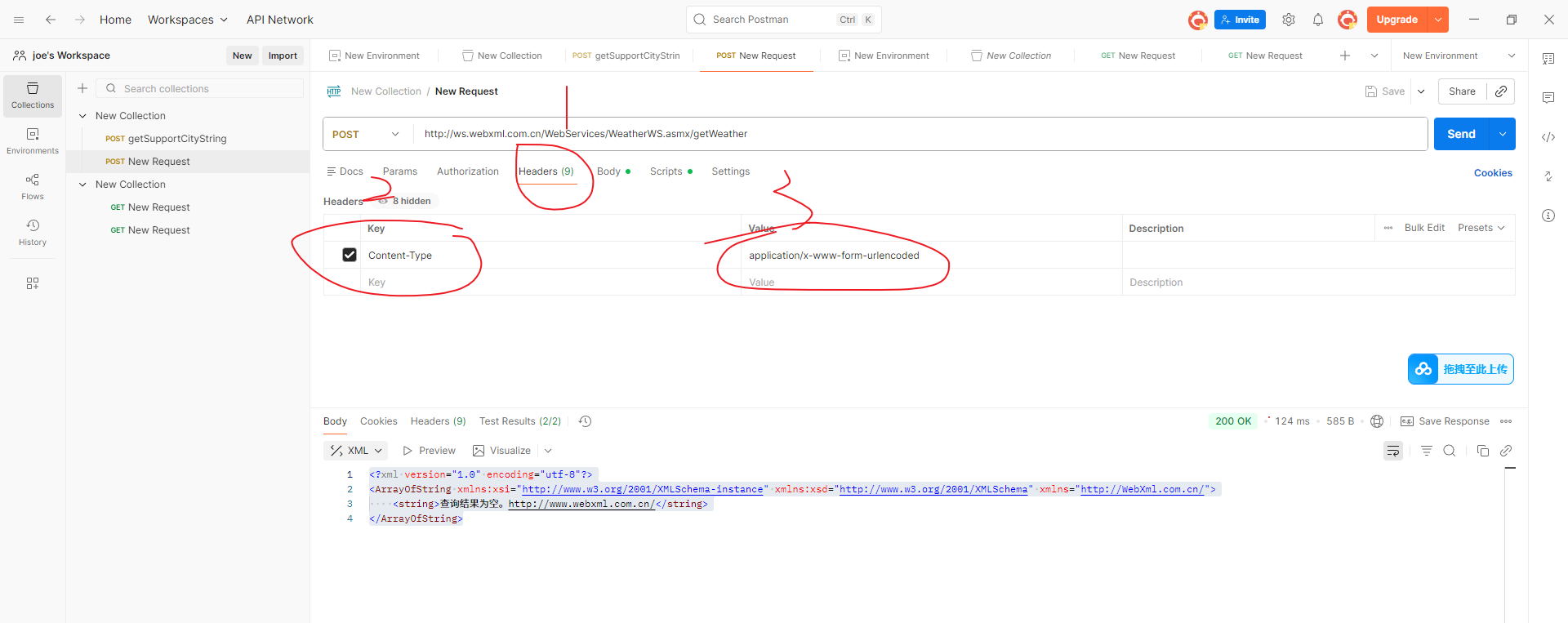The width and height of the screenshot is (1568, 623).
Task: Open the Cookies link
Action: [1493, 173]
